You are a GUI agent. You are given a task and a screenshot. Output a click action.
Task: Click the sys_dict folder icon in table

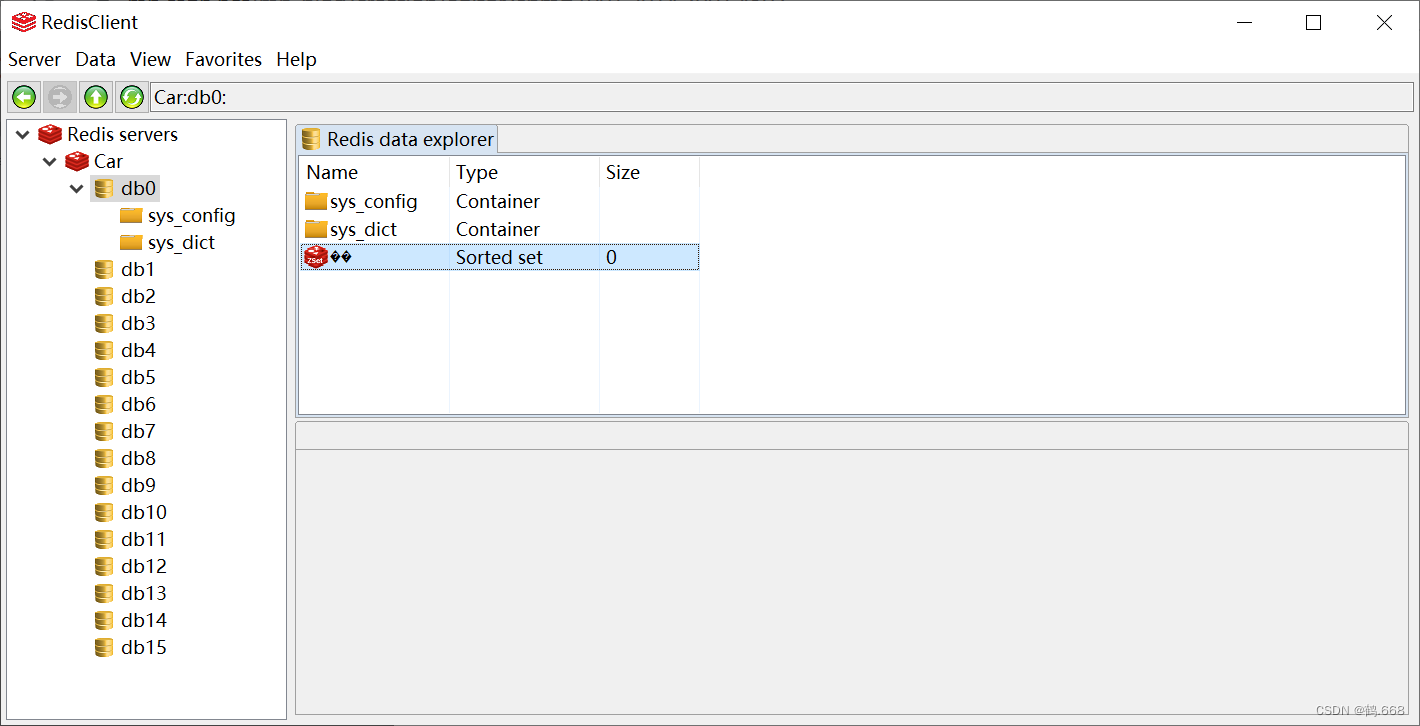click(x=316, y=229)
